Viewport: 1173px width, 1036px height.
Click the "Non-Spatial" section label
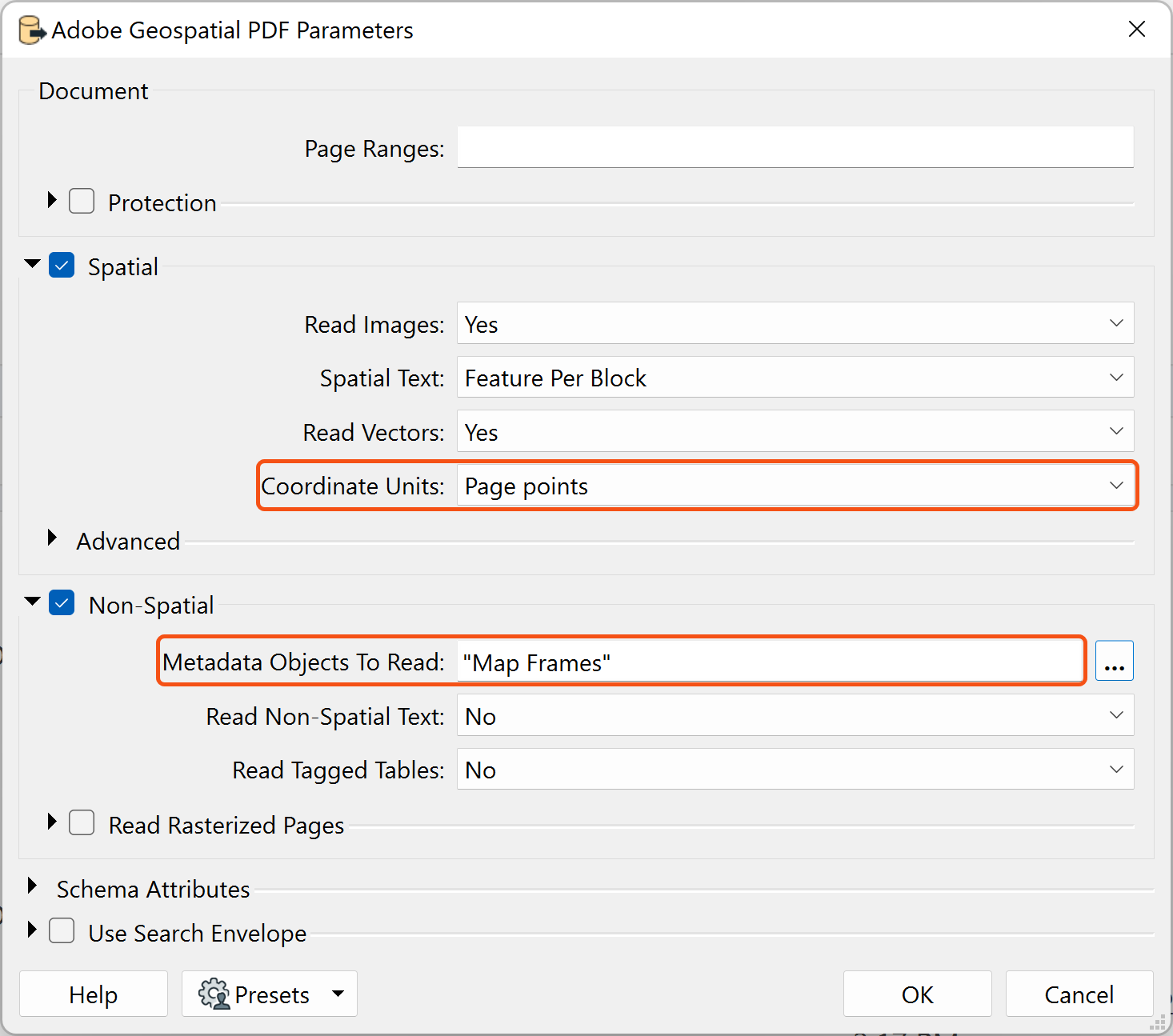[151, 606]
